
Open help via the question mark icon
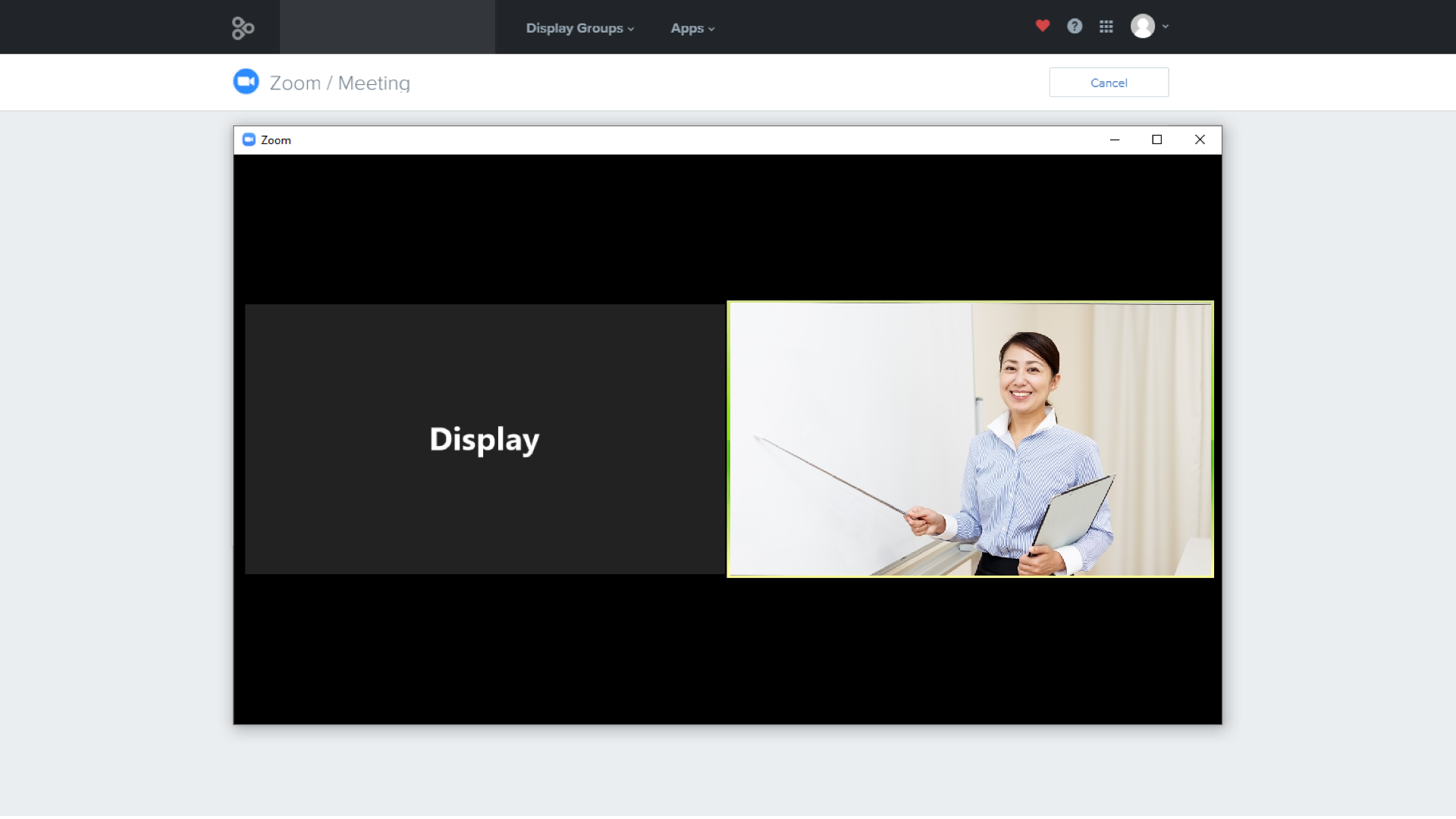click(1075, 27)
